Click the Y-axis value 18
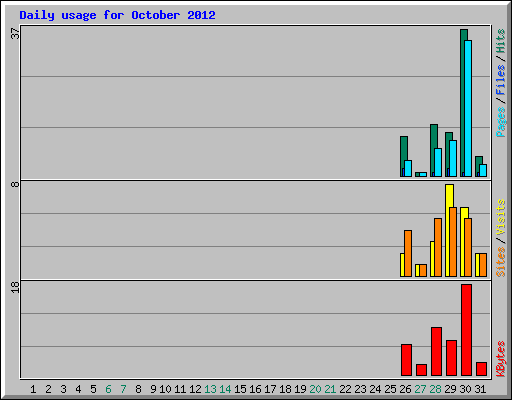Image resolution: width=512 pixels, height=400 pixels. (15, 287)
